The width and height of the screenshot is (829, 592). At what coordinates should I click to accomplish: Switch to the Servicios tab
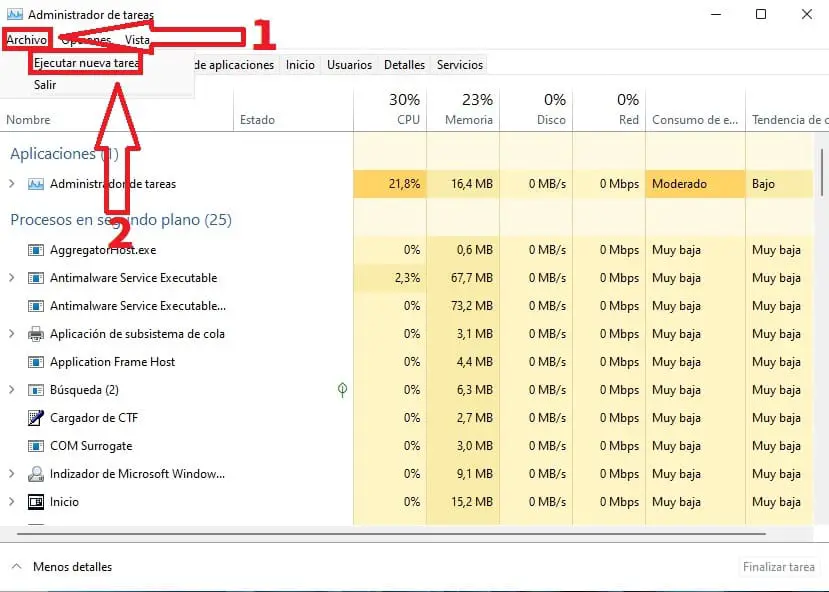coord(460,64)
